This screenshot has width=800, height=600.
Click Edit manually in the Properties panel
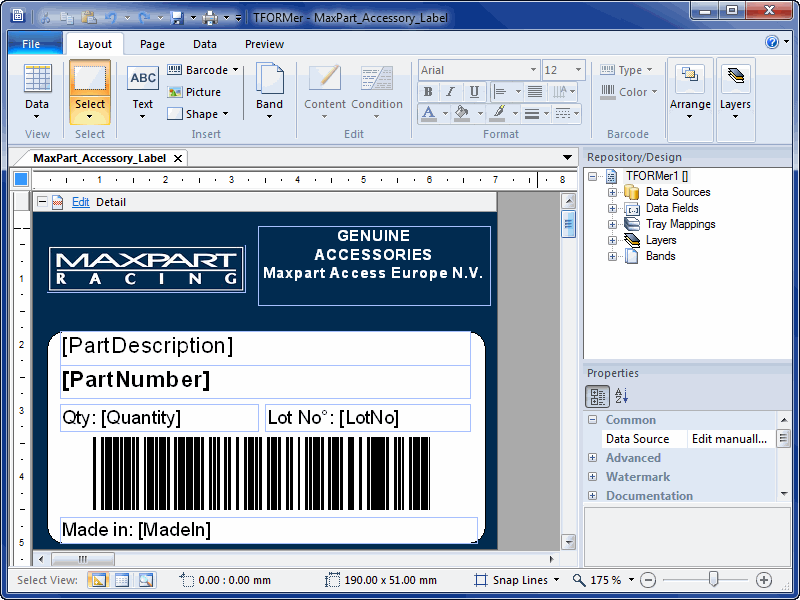pos(730,438)
